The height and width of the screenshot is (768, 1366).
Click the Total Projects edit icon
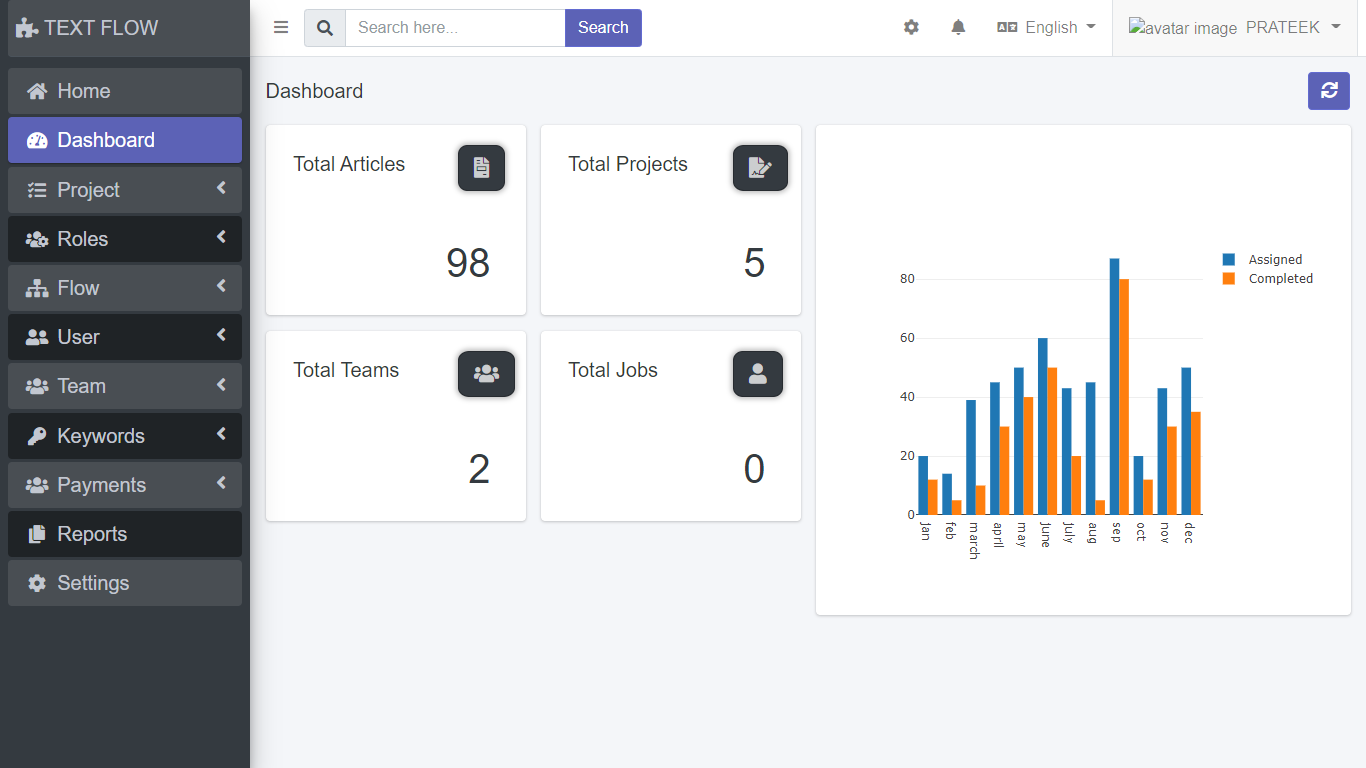click(x=760, y=168)
